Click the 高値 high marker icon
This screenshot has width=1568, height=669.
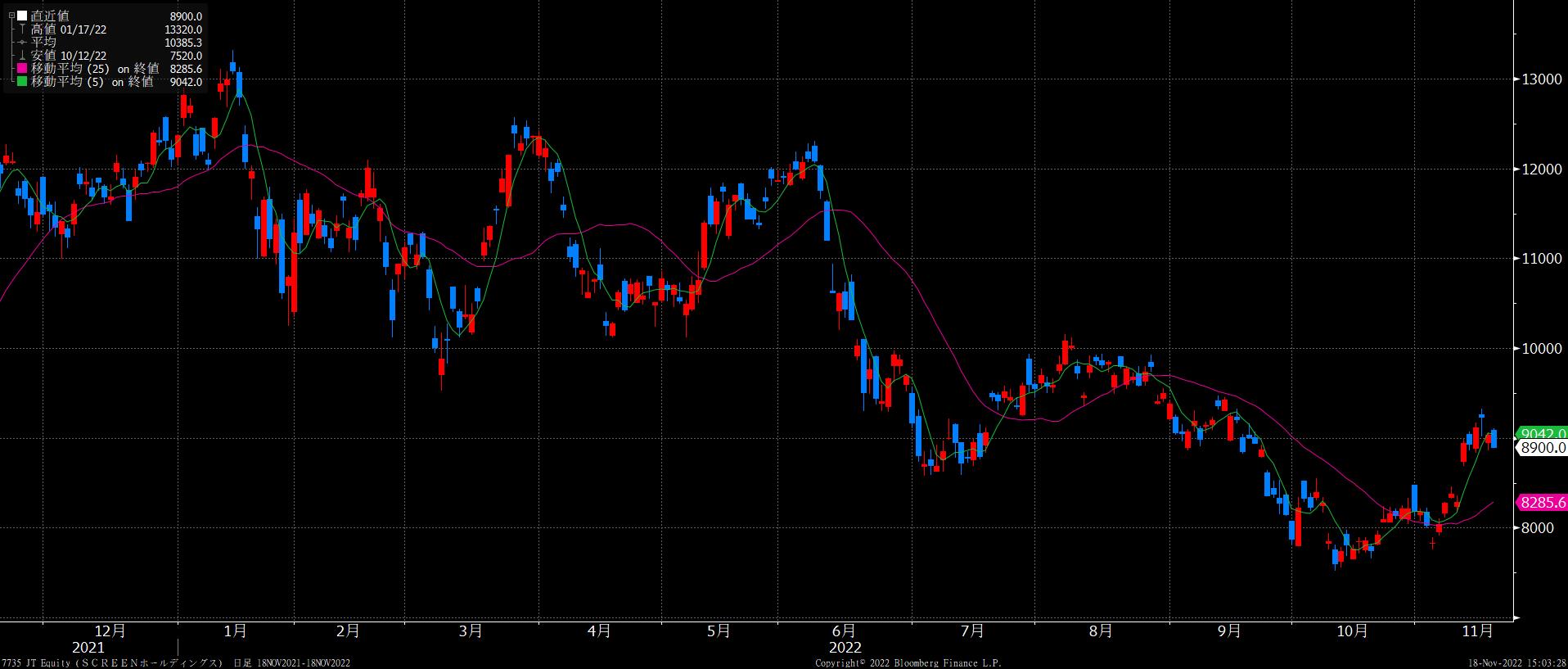(22, 29)
